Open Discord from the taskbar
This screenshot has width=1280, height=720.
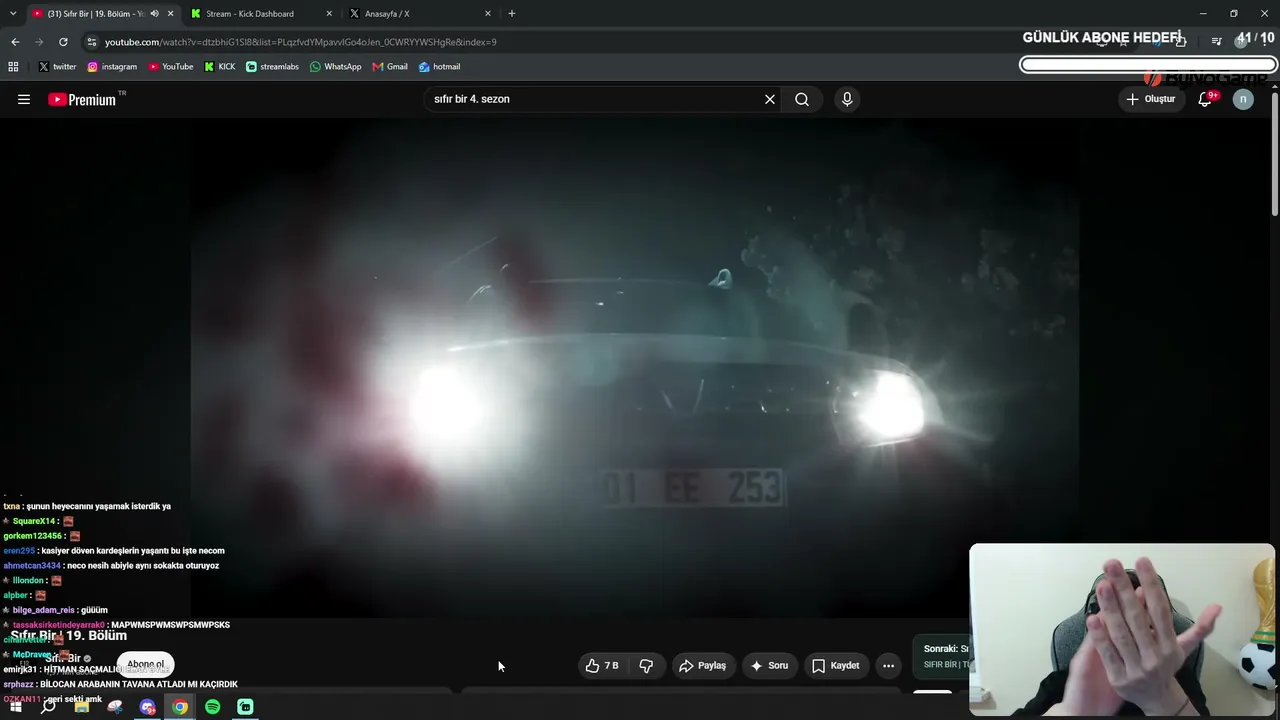click(x=148, y=707)
